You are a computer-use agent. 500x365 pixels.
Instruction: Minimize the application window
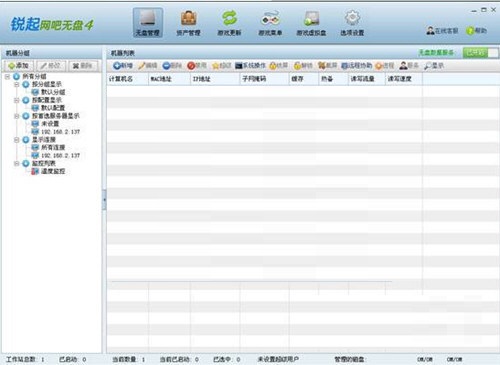click(x=474, y=10)
